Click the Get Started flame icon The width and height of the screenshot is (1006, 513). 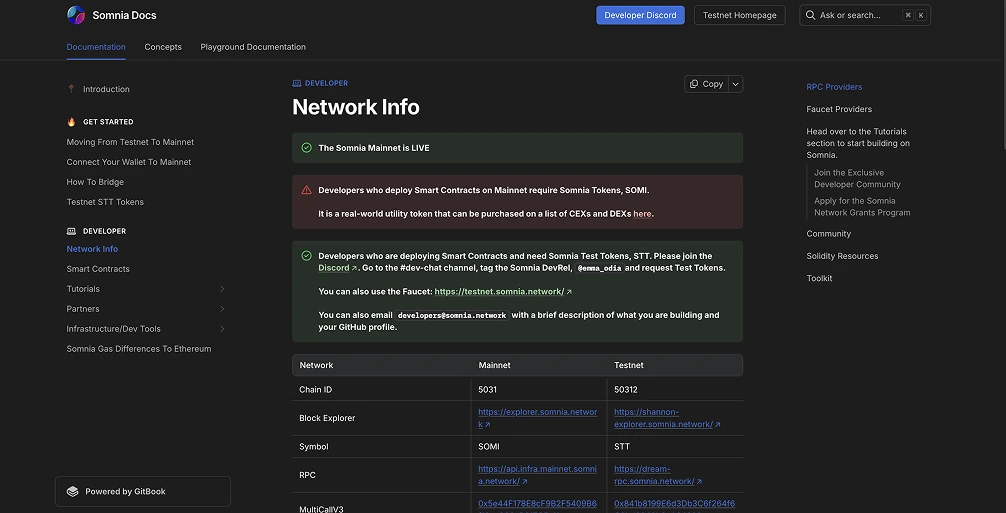pos(71,122)
